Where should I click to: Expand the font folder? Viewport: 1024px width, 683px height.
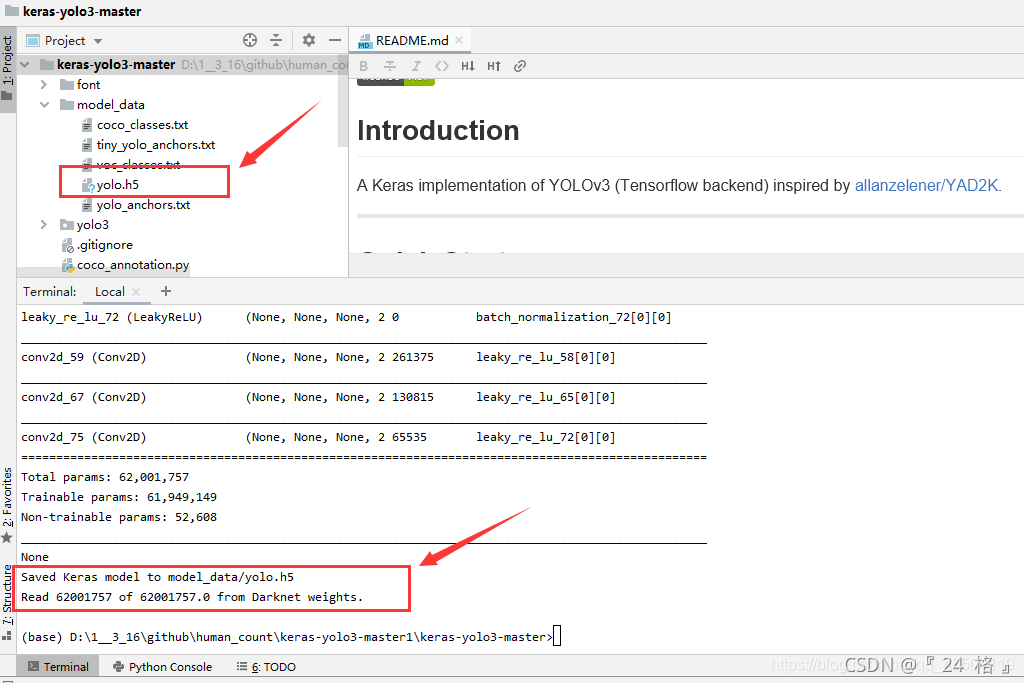44,85
